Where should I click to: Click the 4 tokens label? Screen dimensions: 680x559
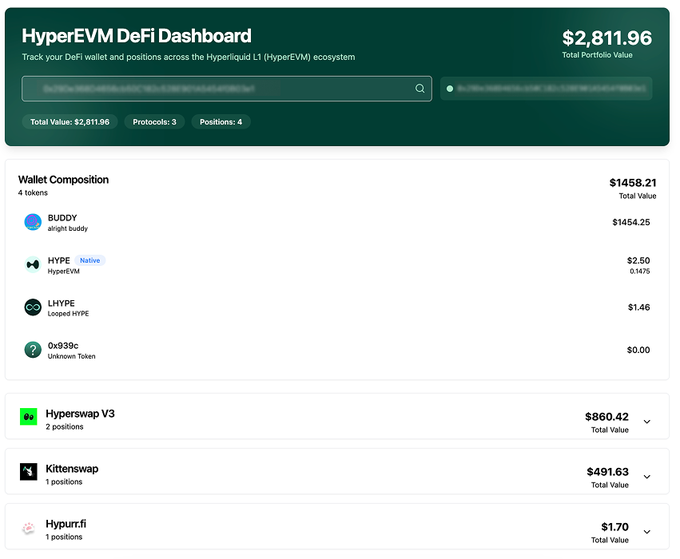(x=33, y=193)
